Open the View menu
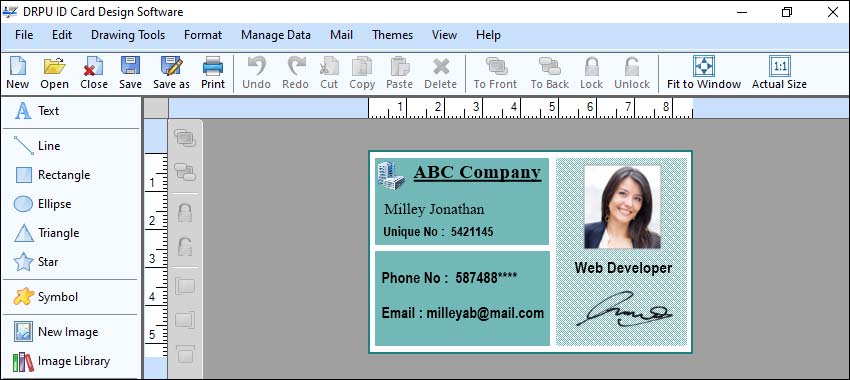This screenshot has width=850, height=380. pyautogui.click(x=444, y=35)
